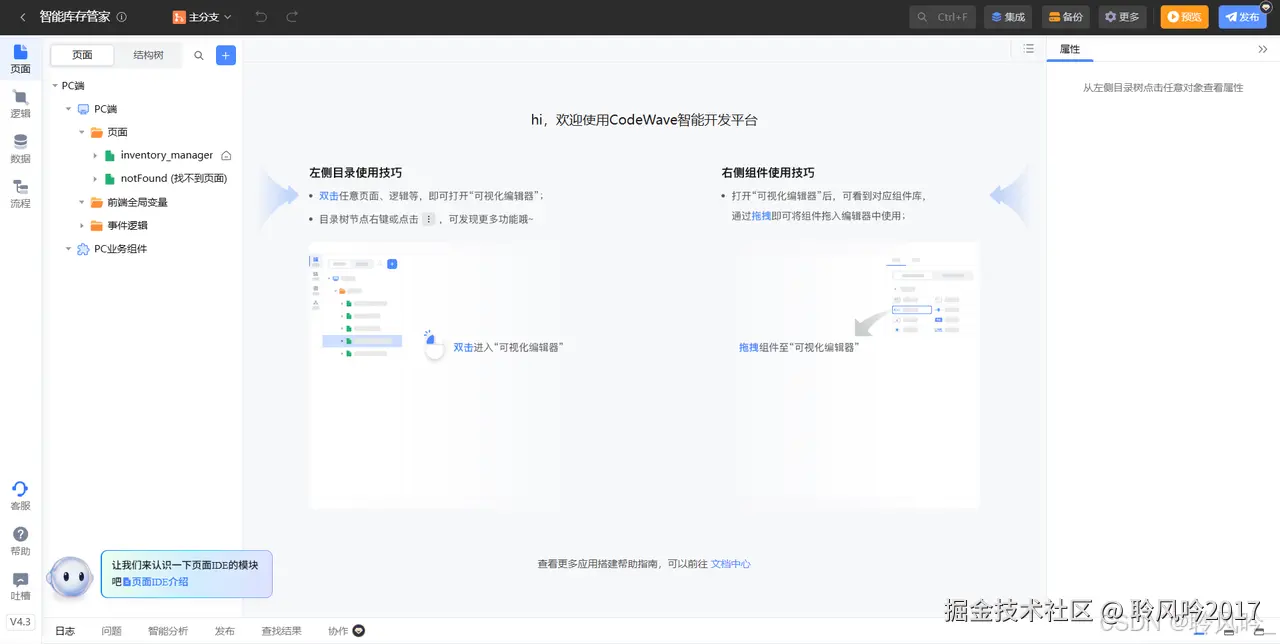Click the undo arrow in the top bar
Viewport: 1280px width, 644px height.
[x=261, y=17]
